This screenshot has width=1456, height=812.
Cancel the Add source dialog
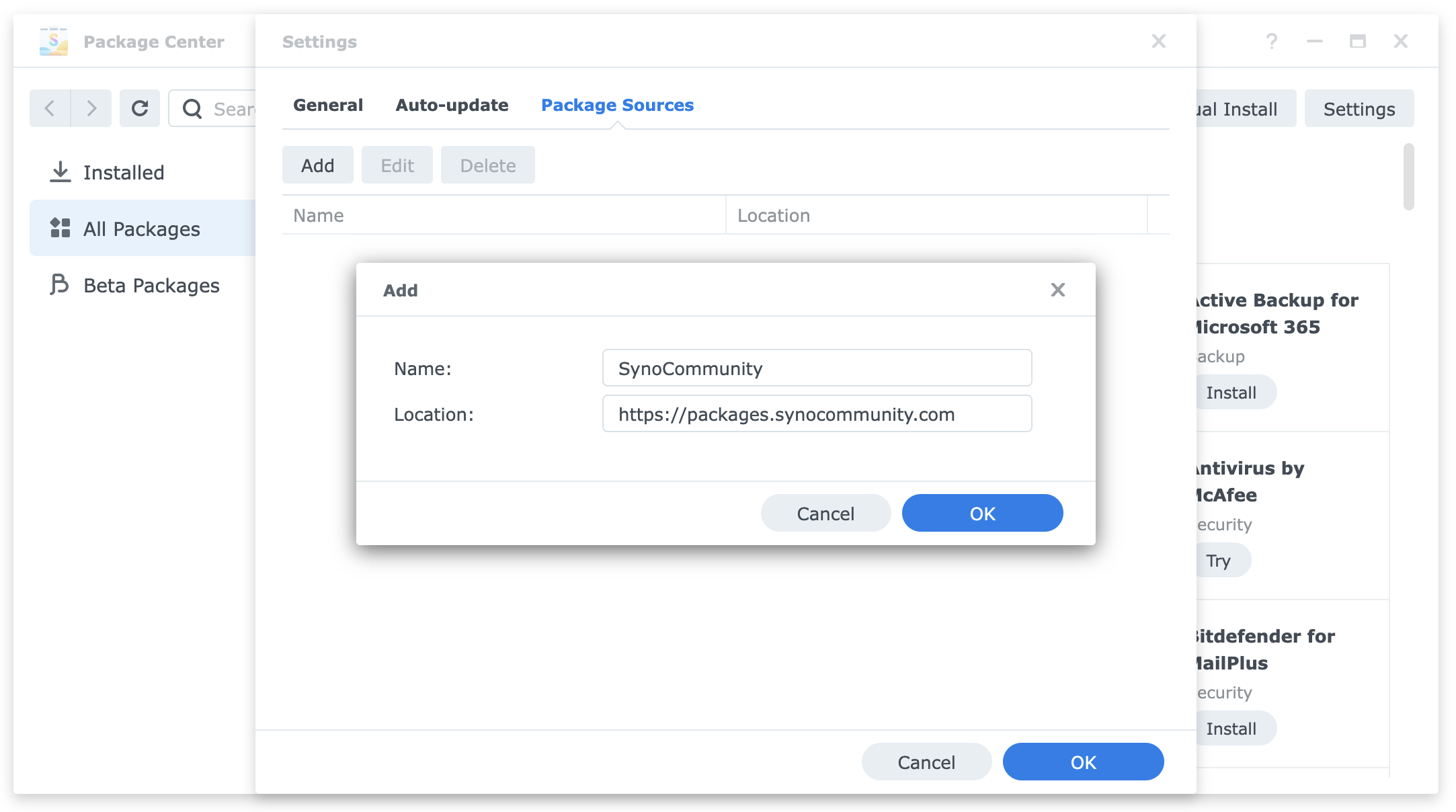[x=825, y=513]
